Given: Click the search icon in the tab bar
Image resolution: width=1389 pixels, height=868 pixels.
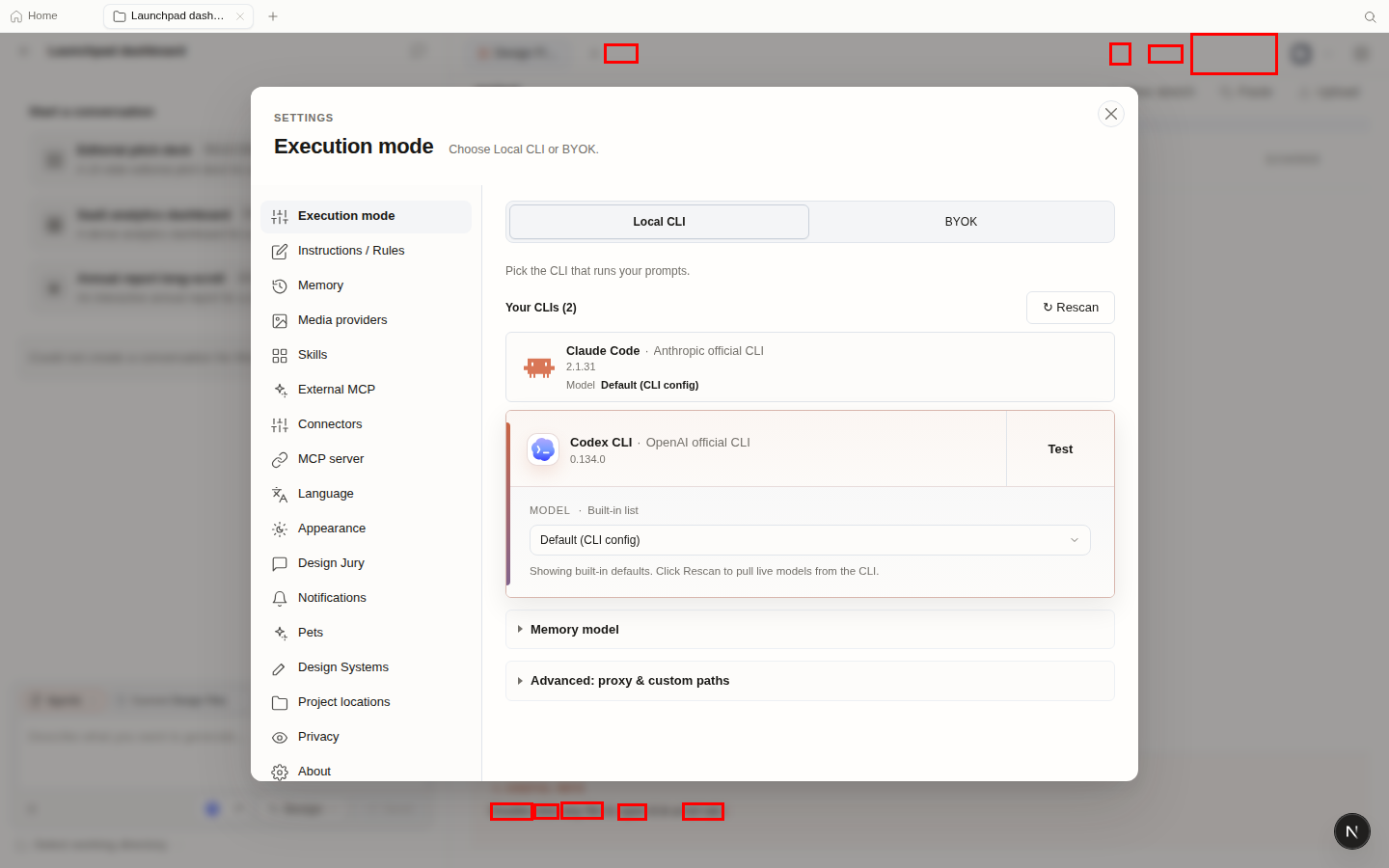Looking at the screenshot, I should pos(1370,16).
